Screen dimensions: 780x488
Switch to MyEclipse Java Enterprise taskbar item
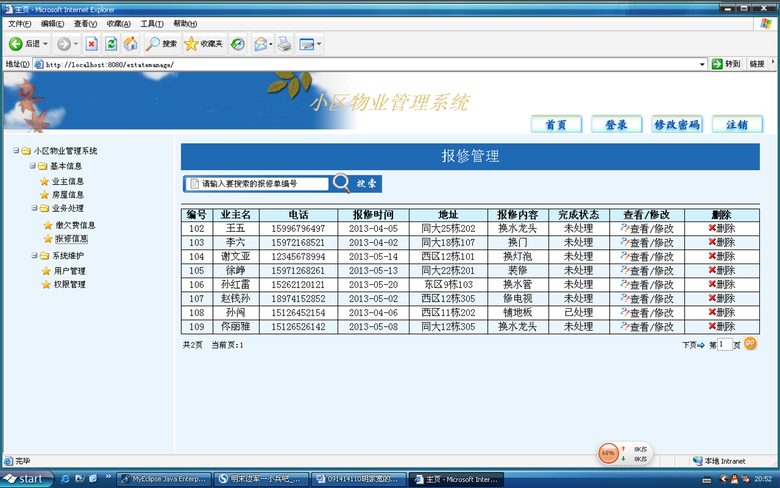pos(164,479)
